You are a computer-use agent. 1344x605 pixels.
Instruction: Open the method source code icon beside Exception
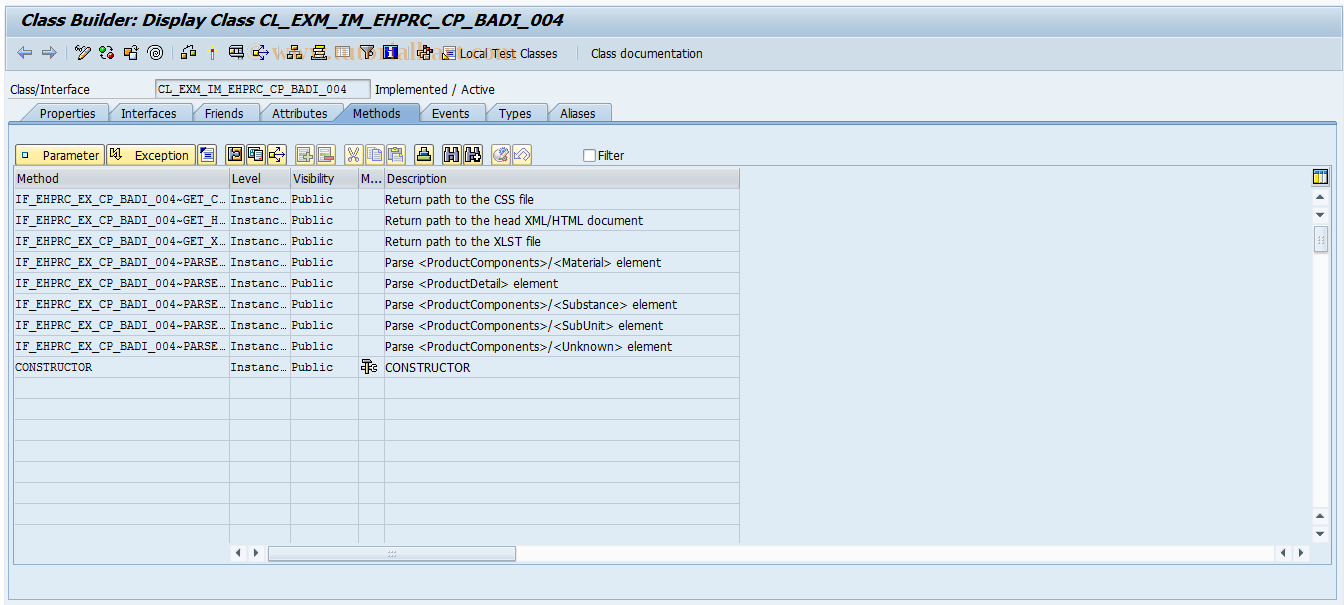point(207,155)
